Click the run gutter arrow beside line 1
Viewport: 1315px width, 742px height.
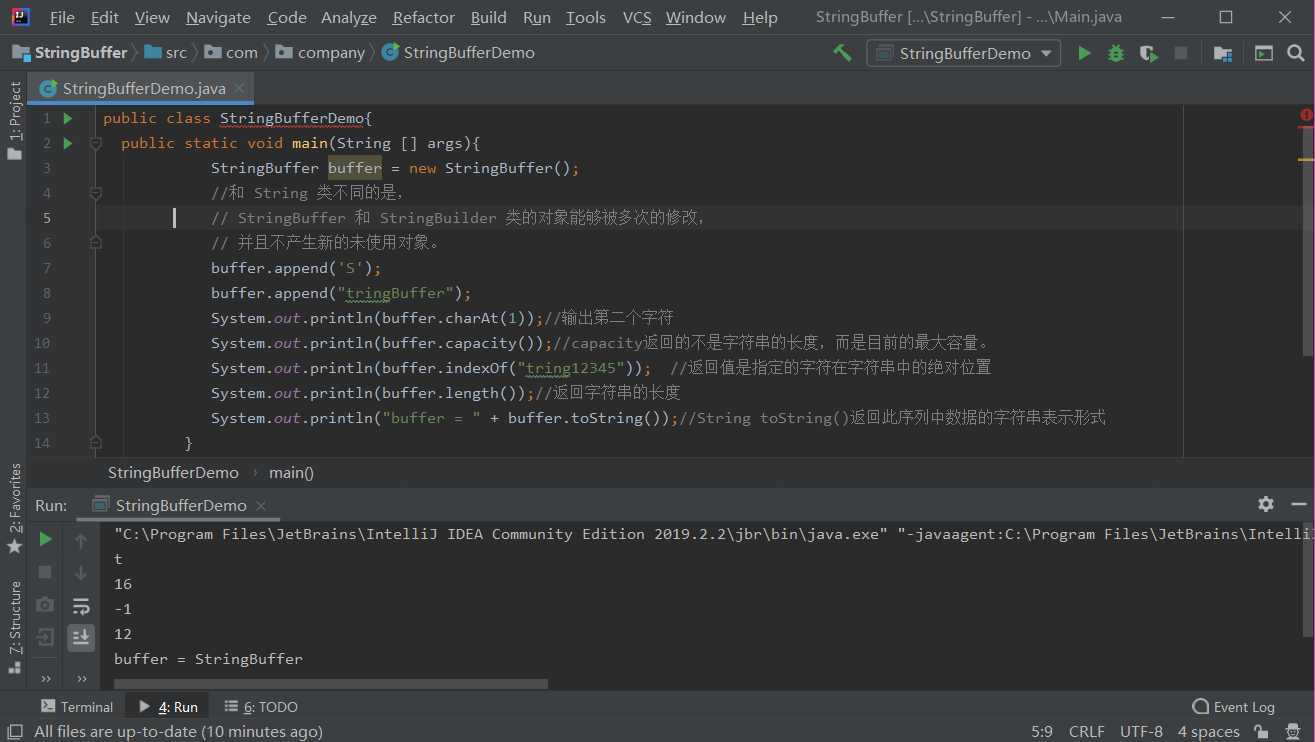pyautogui.click(x=68, y=118)
